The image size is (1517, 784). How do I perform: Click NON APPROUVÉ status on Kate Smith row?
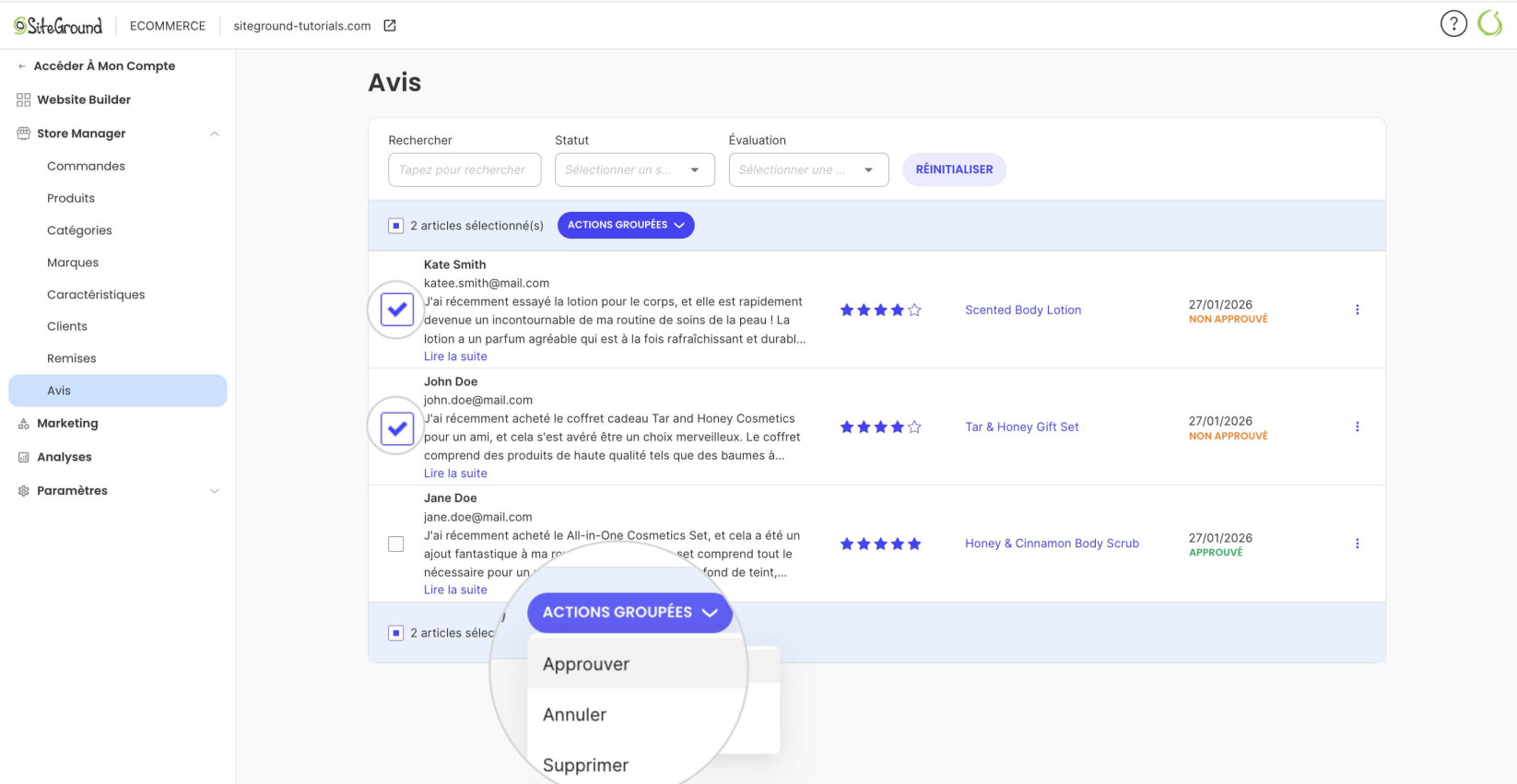(x=1229, y=320)
